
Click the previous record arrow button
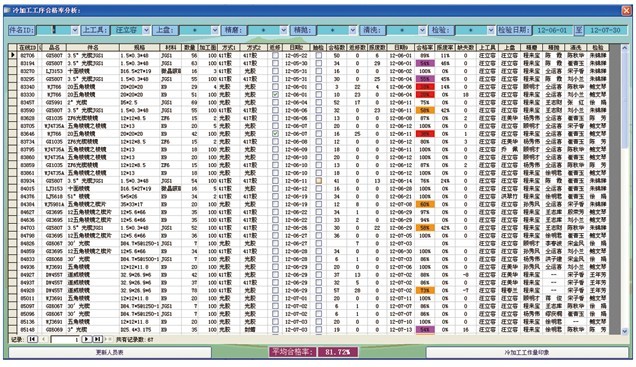pyautogui.click(x=44, y=339)
